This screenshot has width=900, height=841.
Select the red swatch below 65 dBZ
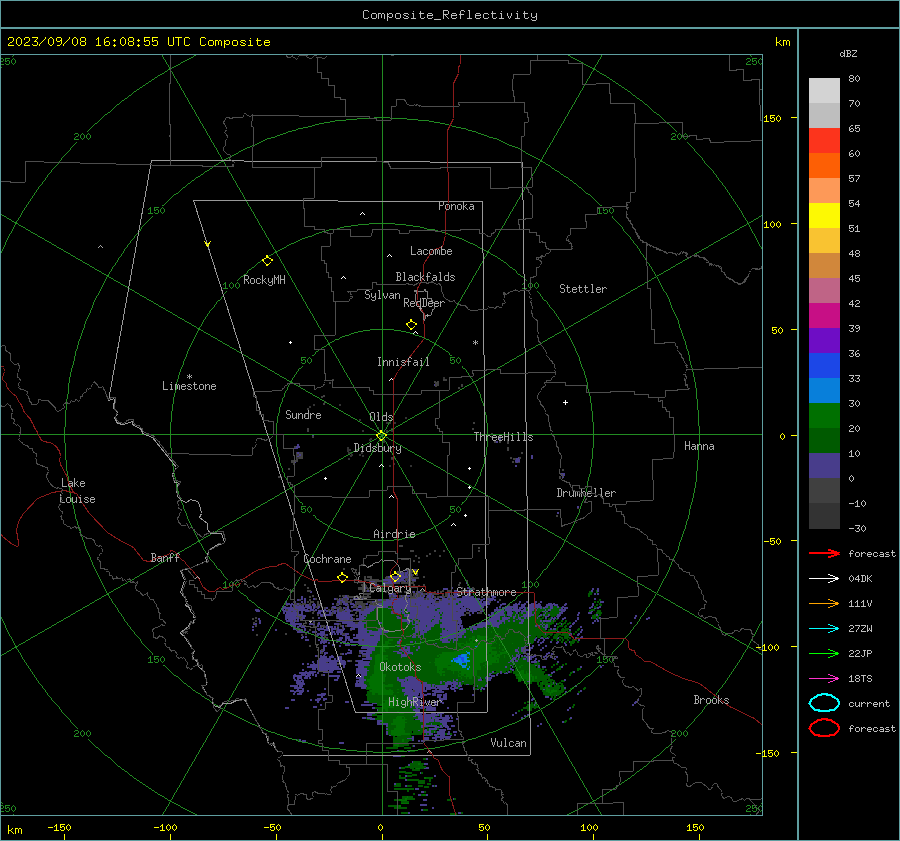pos(824,141)
